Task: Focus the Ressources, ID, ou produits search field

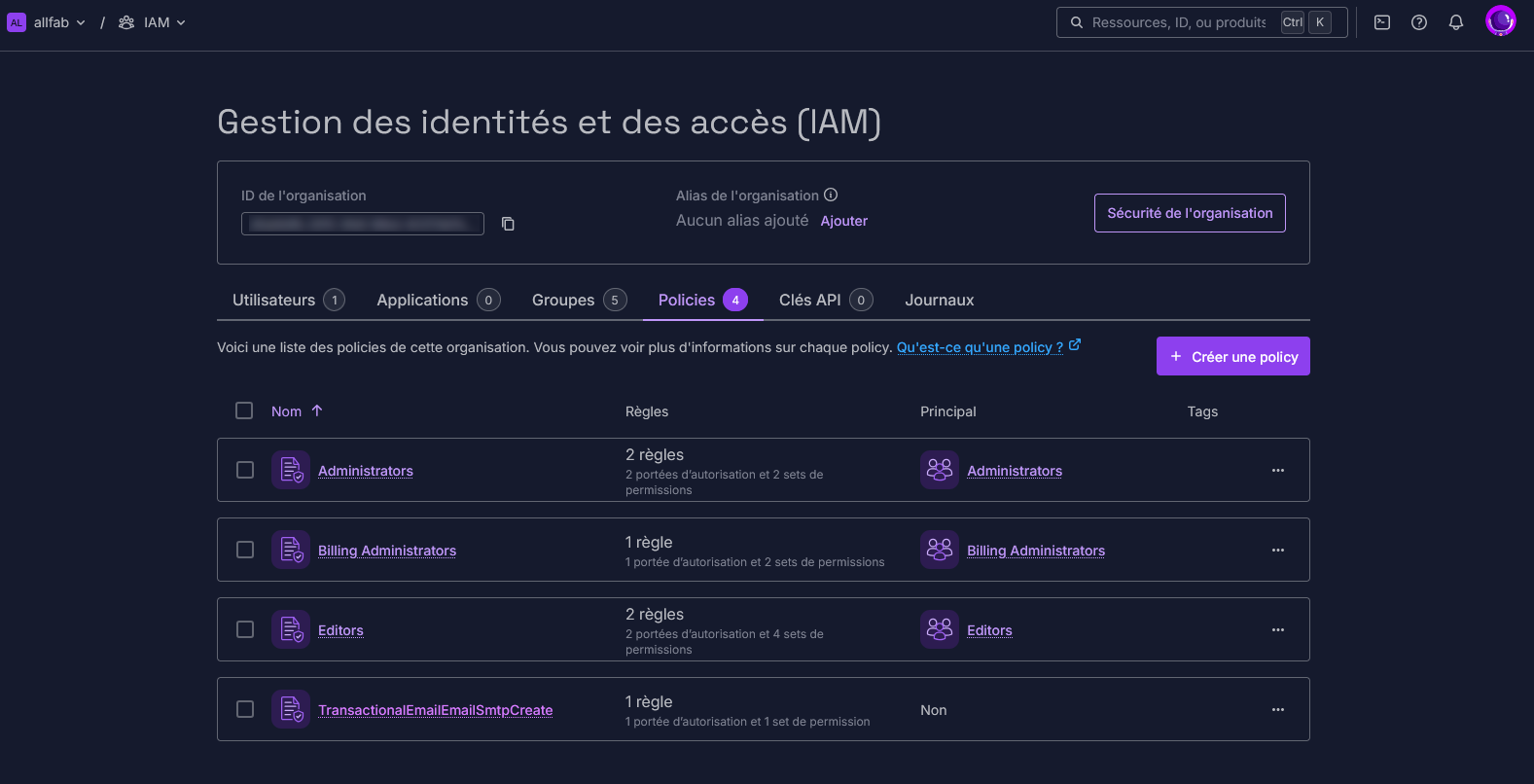Action: click(x=1202, y=22)
